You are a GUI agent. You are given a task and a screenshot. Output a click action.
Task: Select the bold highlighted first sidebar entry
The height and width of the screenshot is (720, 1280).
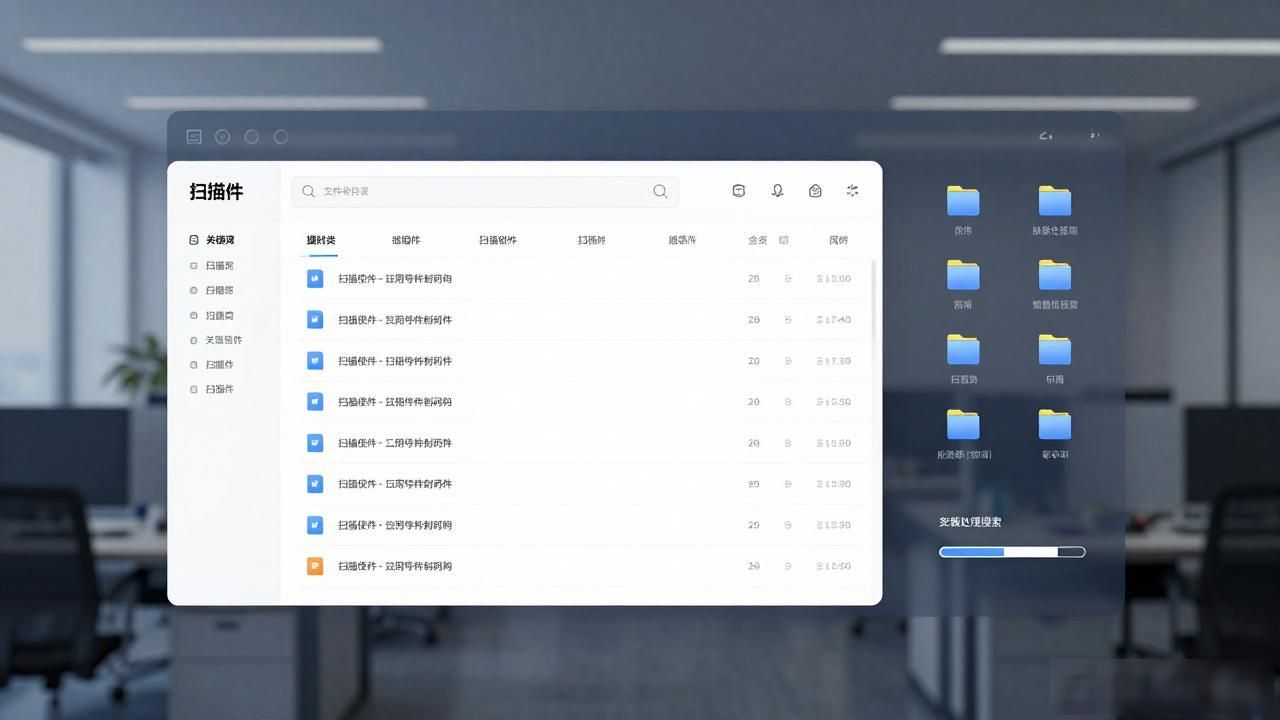[x=212, y=240]
